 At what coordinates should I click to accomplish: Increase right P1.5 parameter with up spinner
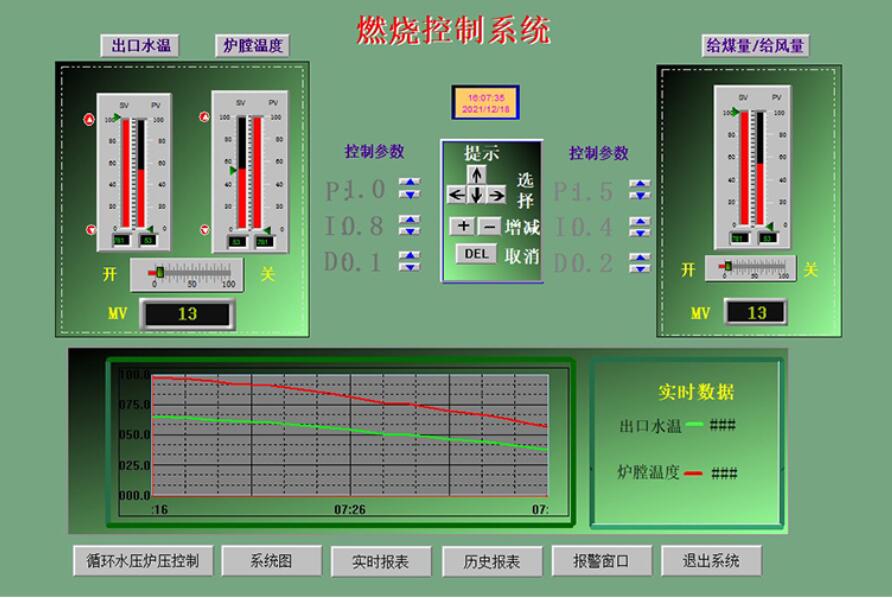[640, 184]
